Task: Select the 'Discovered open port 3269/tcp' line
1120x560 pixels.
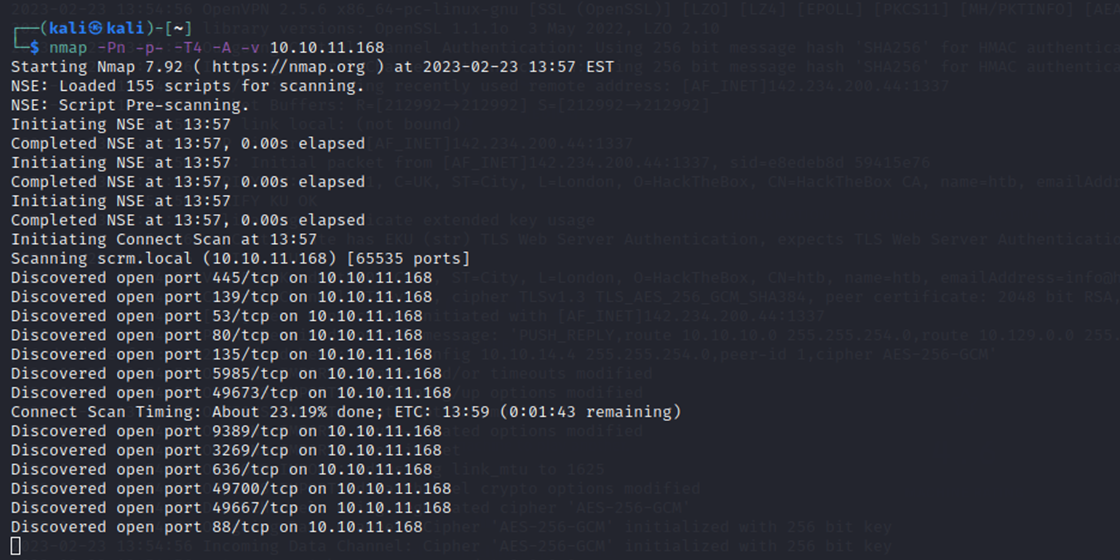Action: pos(226,451)
